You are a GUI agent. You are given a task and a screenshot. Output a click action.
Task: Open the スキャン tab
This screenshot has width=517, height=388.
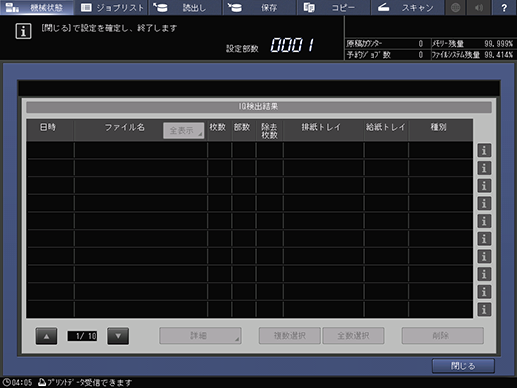pyautogui.click(x=407, y=7)
